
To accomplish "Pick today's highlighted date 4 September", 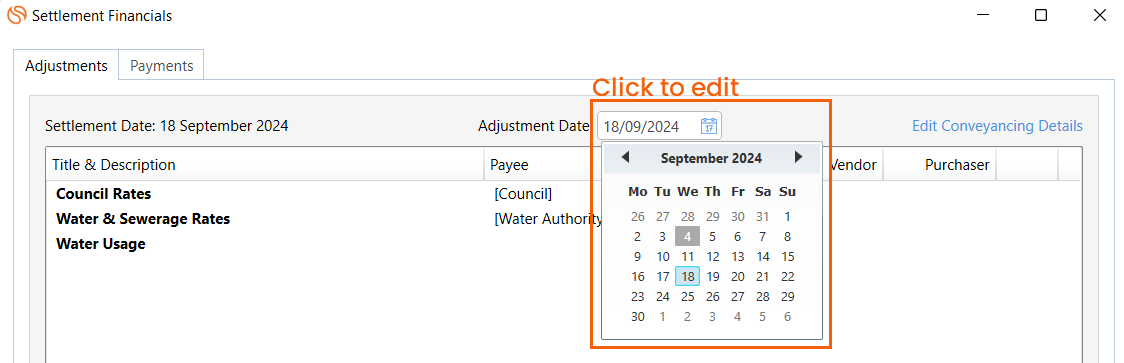I will (687, 236).
